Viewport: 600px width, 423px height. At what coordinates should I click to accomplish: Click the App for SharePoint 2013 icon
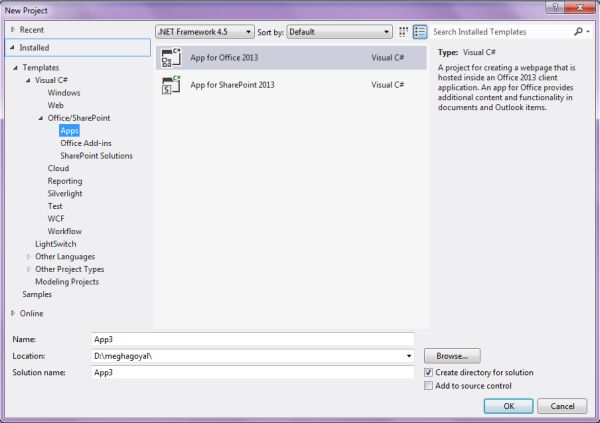[x=171, y=85]
